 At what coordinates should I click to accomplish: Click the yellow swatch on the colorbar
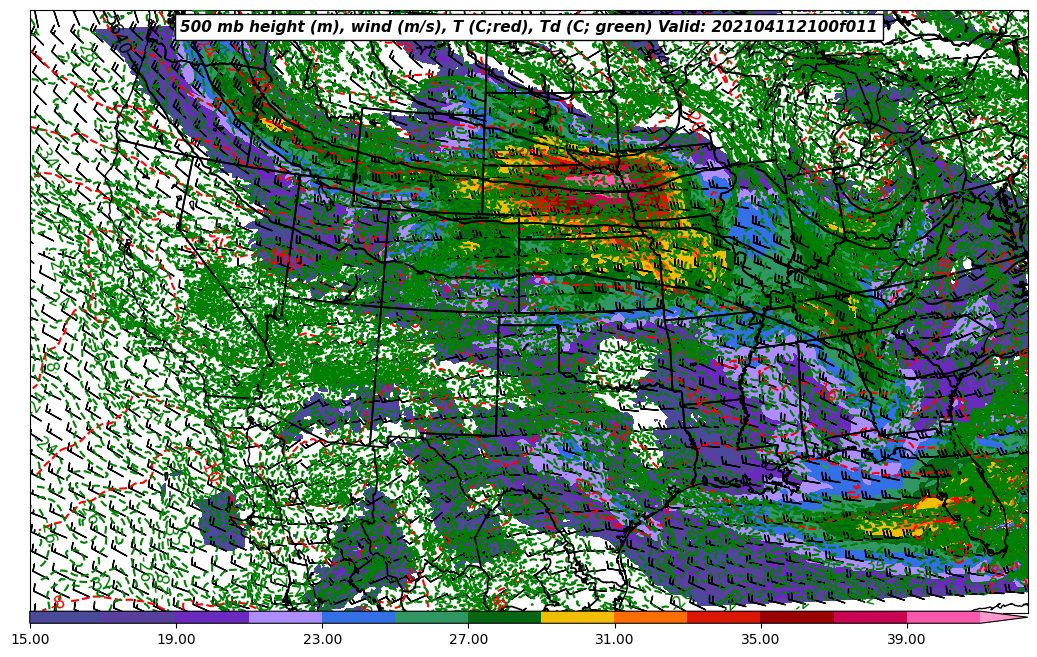click(x=577, y=618)
